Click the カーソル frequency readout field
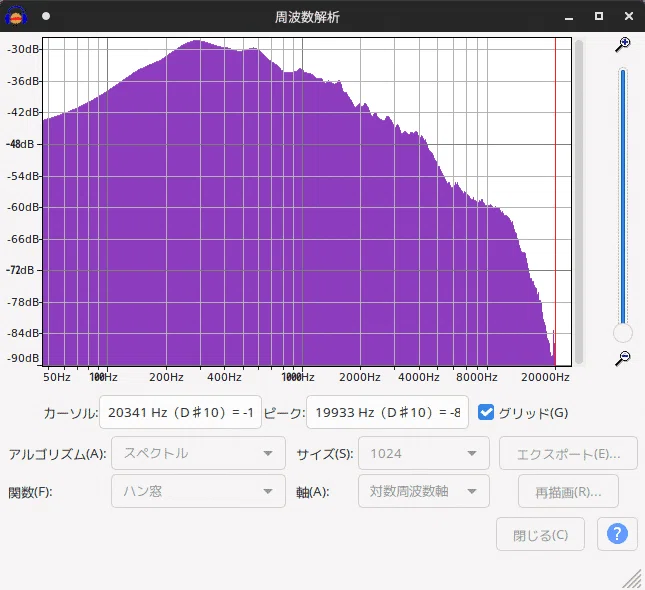This screenshot has height=590, width=645. click(180, 412)
